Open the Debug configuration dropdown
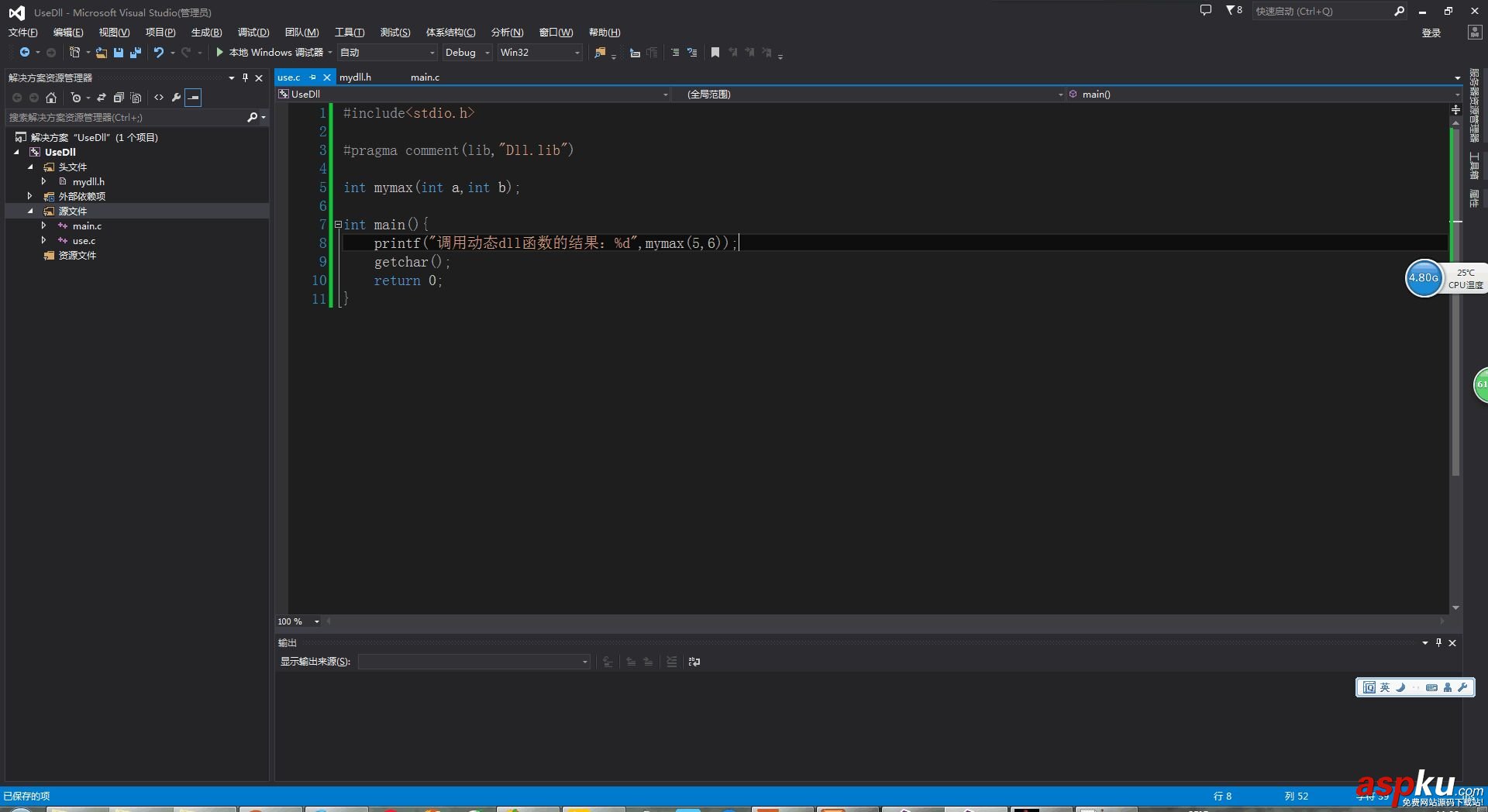 tap(487, 52)
